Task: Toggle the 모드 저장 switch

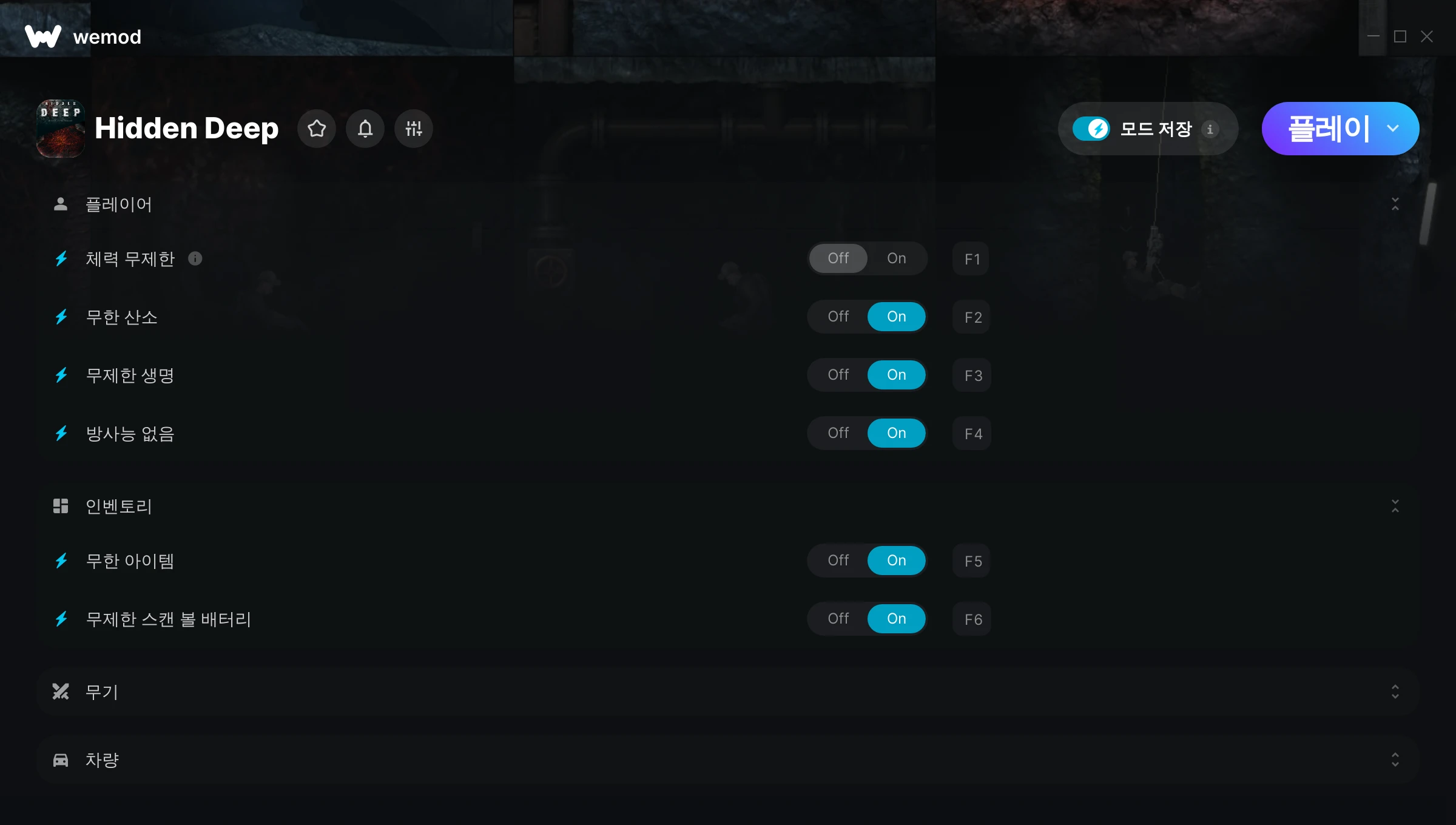Action: (1091, 129)
